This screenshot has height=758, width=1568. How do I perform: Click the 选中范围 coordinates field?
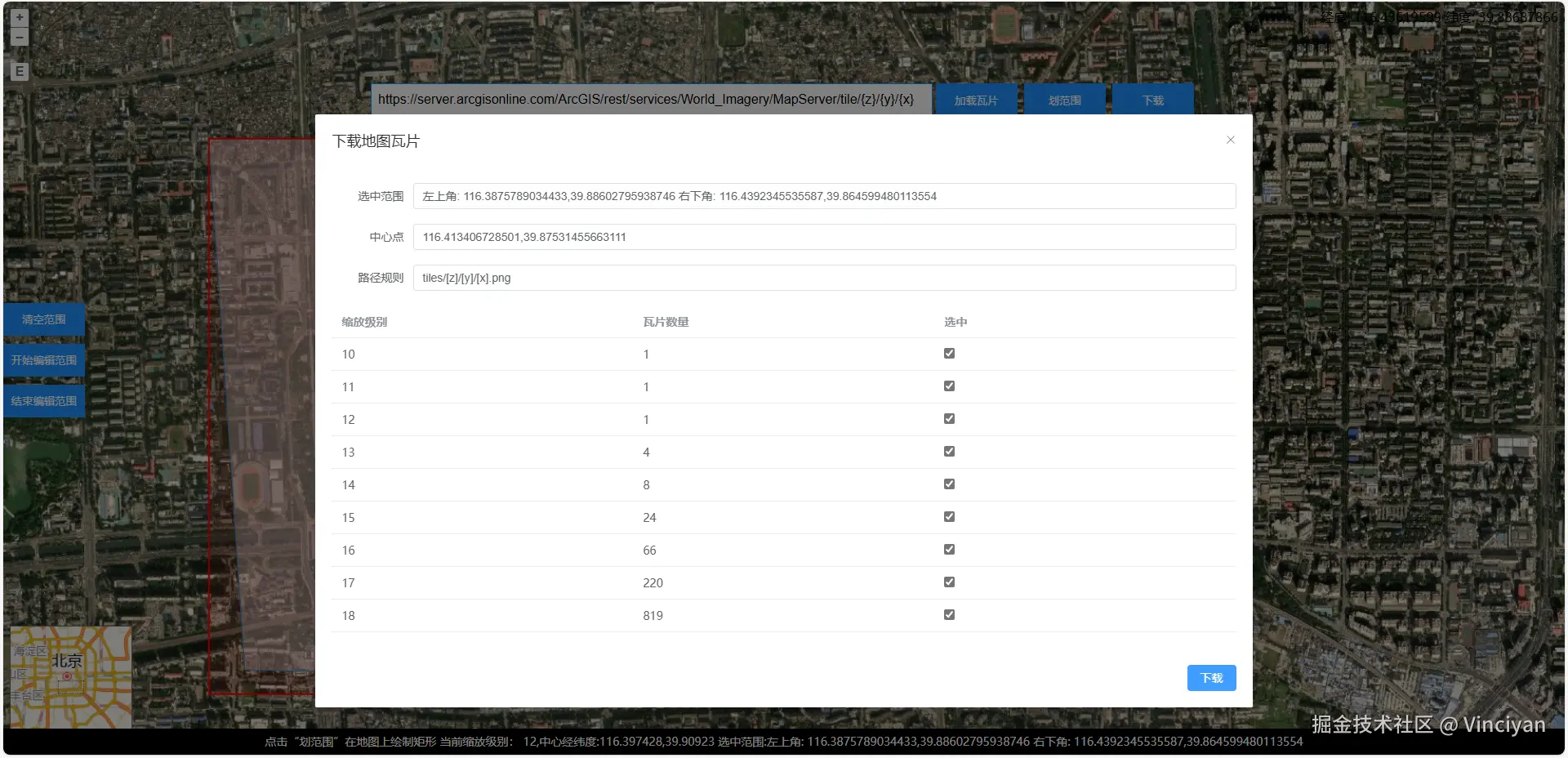[x=824, y=196]
